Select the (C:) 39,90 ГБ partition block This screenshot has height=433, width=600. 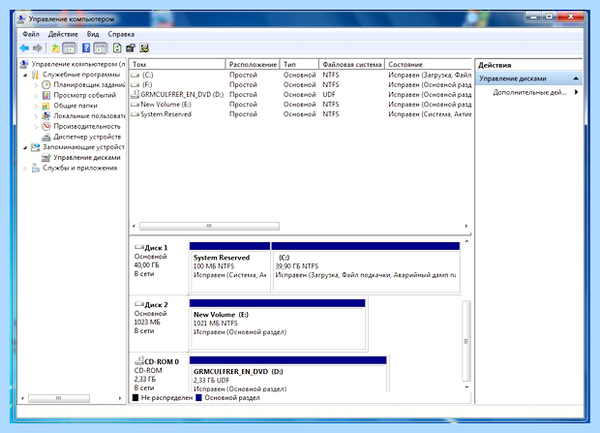[x=365, y=267]
